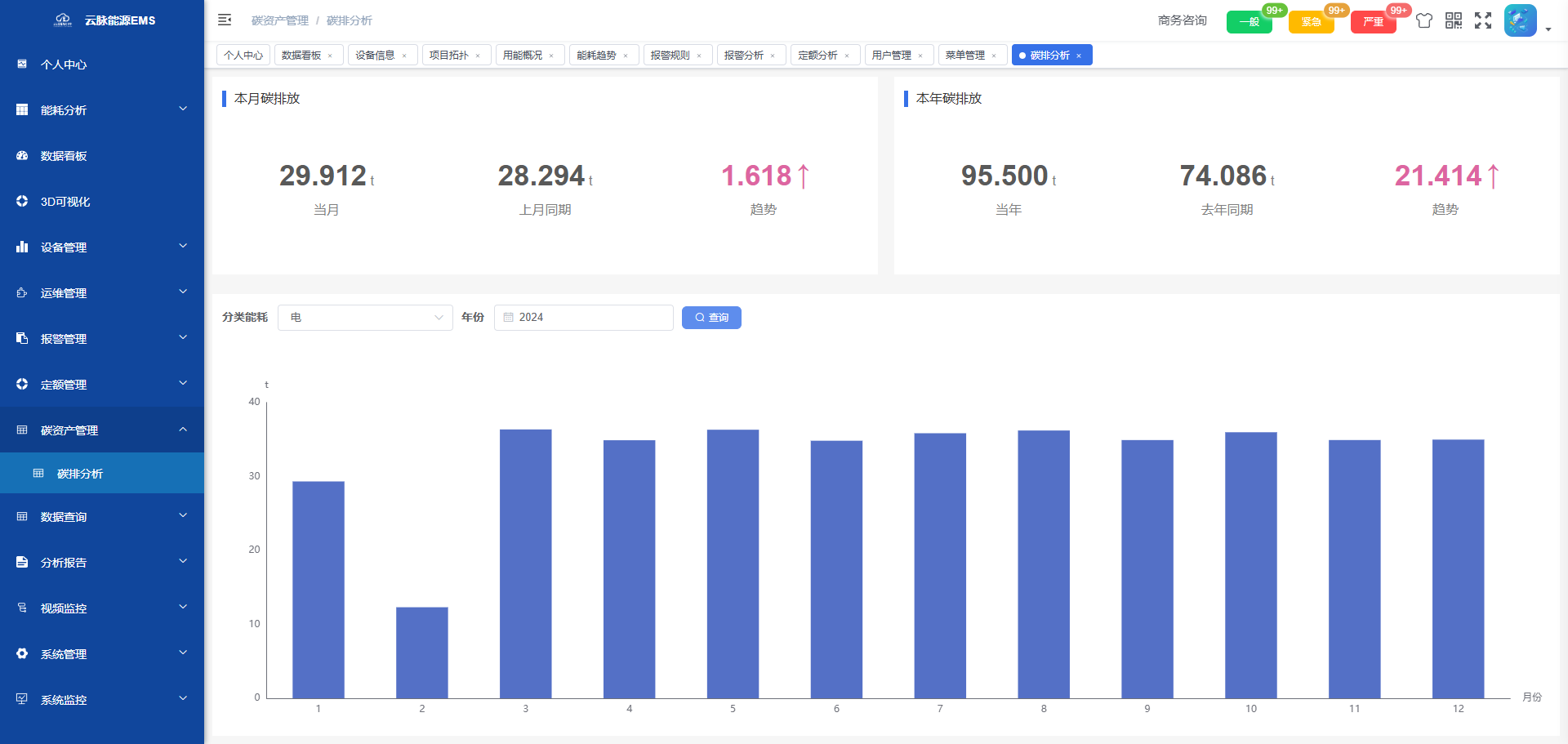Click the calendar icon in year field
Viewport: 1568px width, 744px height.
coord(508,318)
